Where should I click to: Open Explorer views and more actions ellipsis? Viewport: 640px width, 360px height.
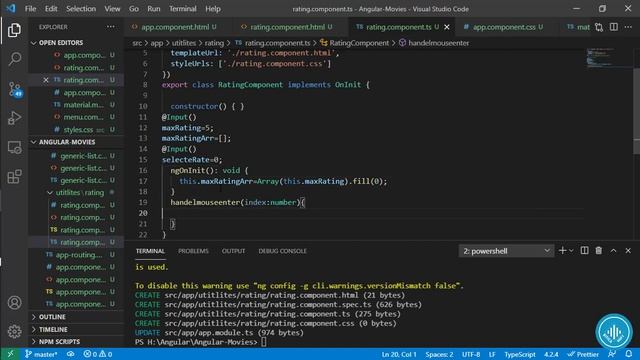click(x=111, y=27)
